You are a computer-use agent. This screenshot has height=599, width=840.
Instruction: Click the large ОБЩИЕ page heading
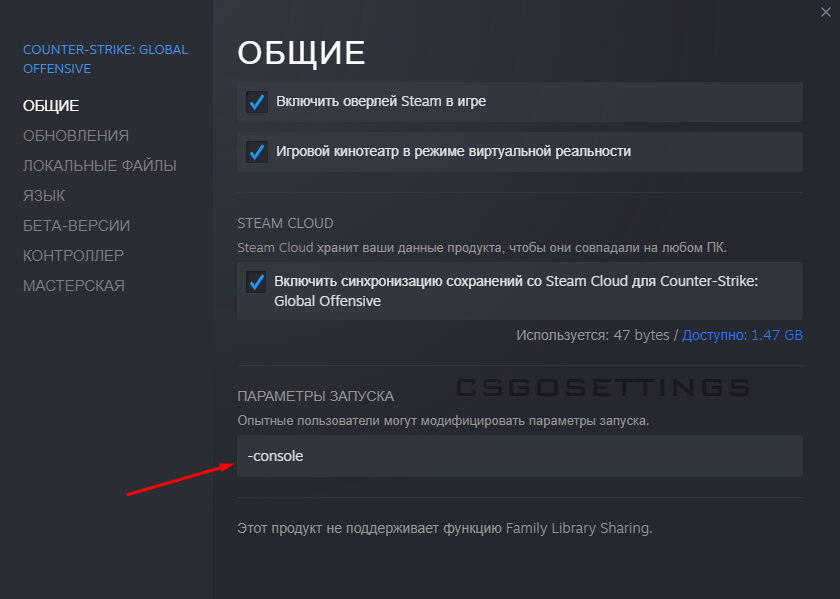[x=301, y=53]
